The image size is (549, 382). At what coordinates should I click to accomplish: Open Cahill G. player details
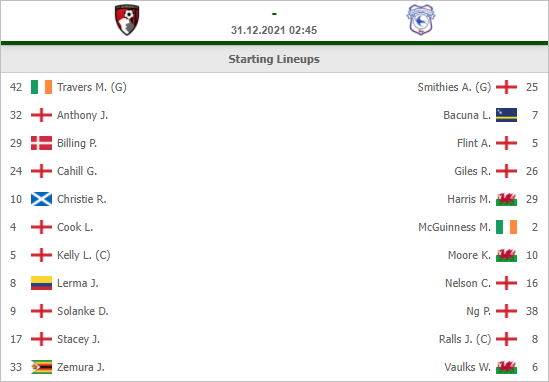pos(77,171)
